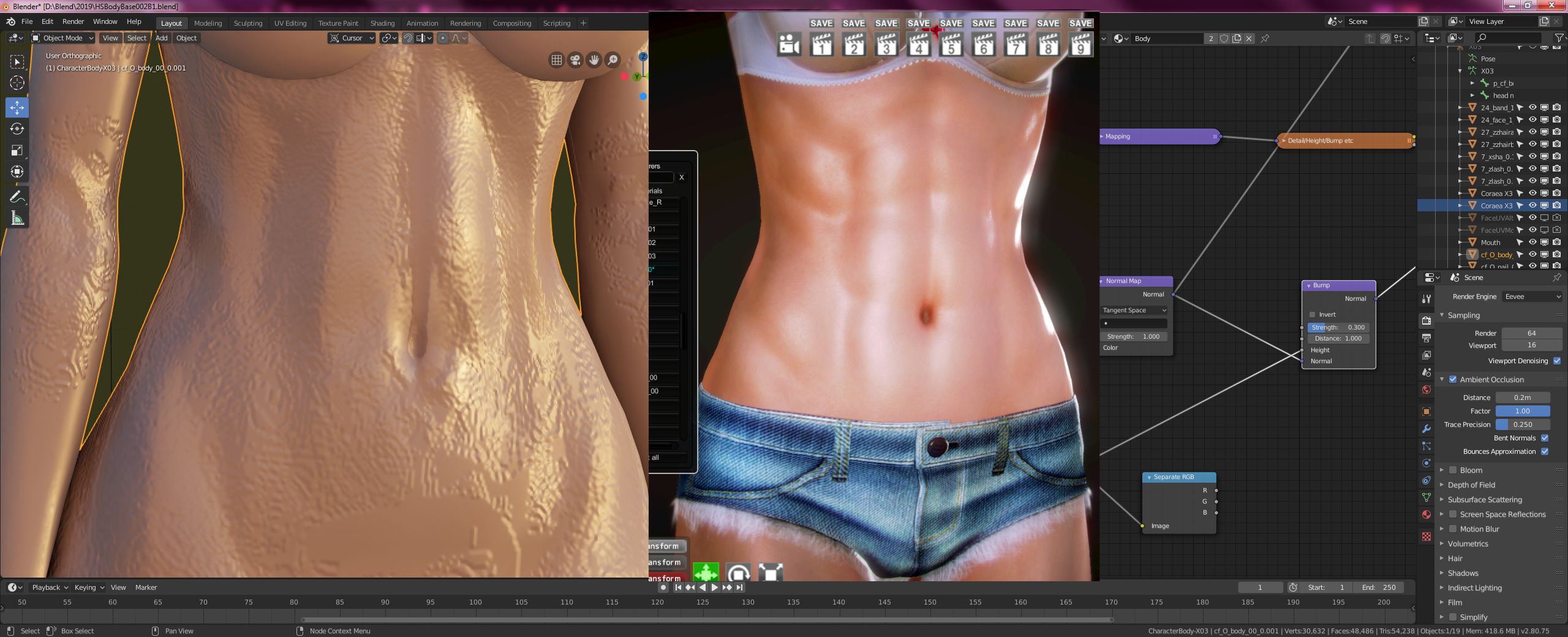This screenshot has height=637, width=1568.
Task: Click the SAVE button above slot 4
Action: point(919,23)
